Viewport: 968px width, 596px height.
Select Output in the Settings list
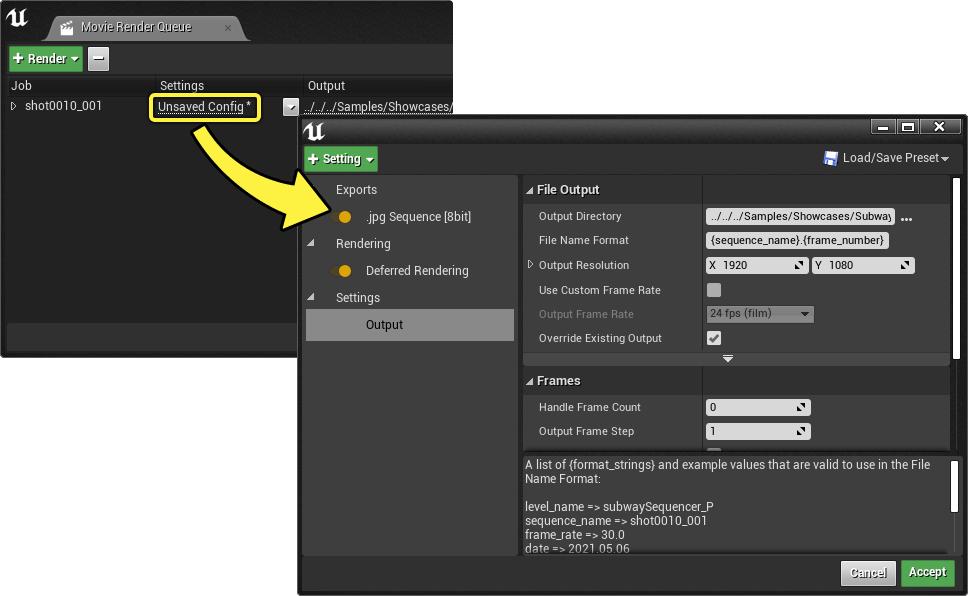(x=384, y=325)
